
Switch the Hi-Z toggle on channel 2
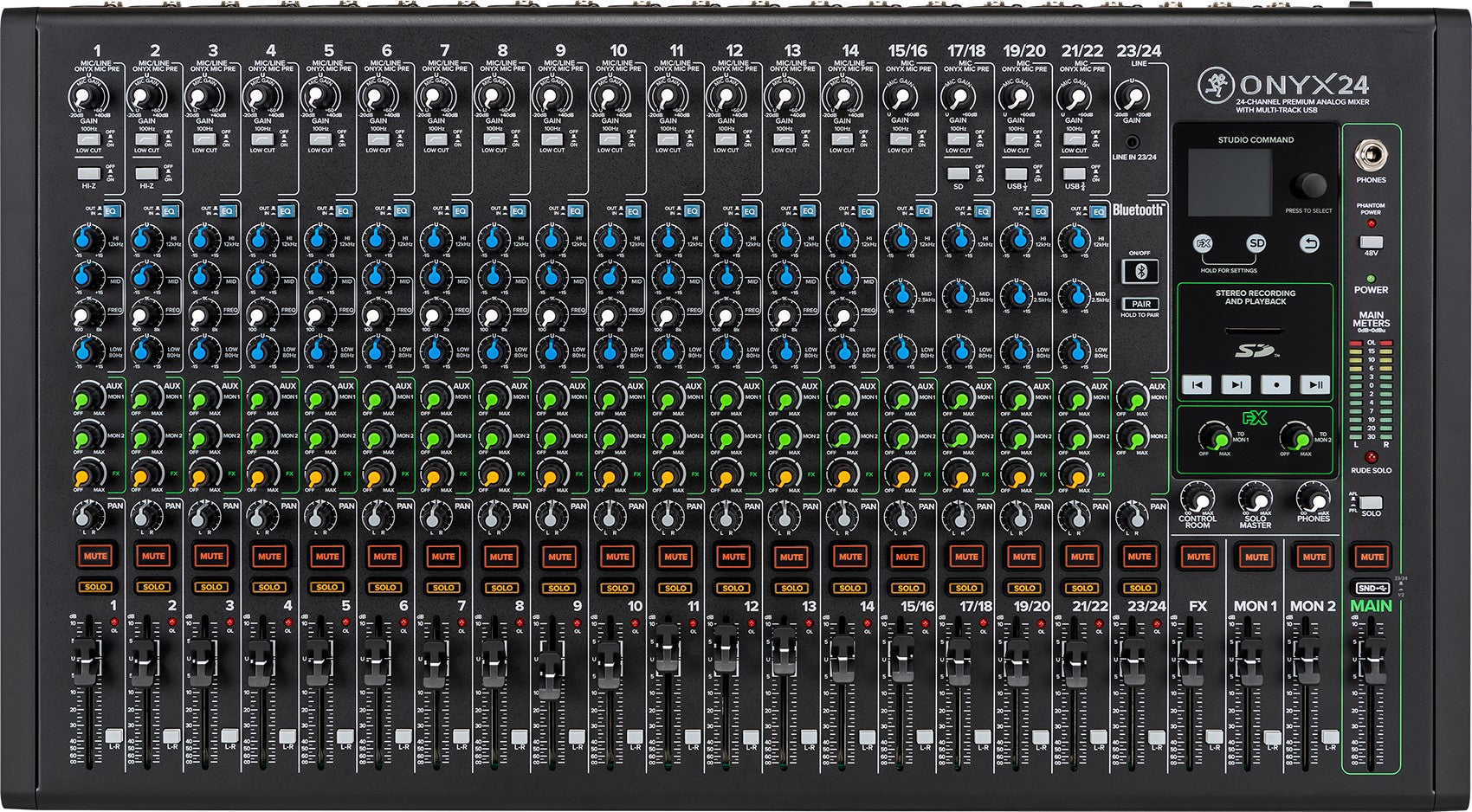coord(149,173)
